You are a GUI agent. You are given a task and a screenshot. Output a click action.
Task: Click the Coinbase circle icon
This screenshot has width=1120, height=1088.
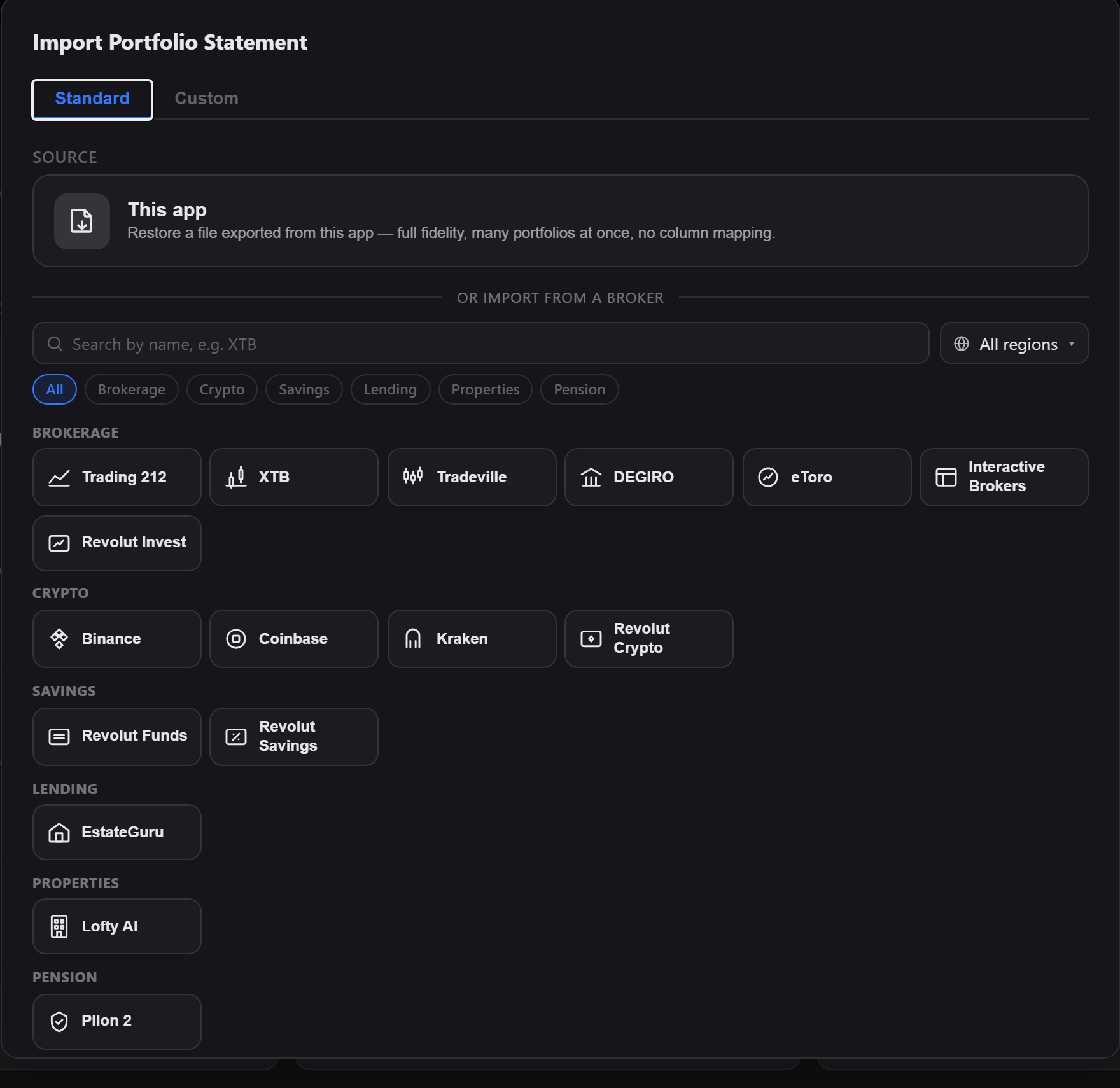(236, 639)
